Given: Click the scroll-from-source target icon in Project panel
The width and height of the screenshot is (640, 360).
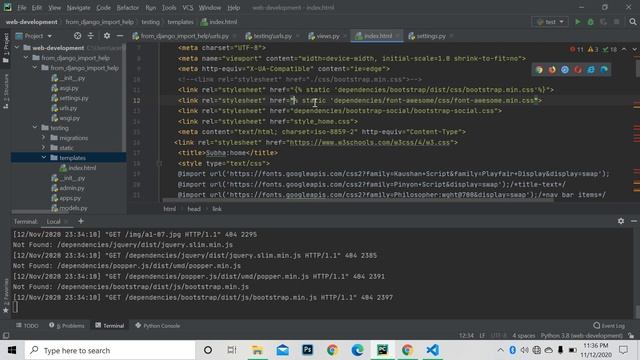Looking at the screenshot, I should 77,36.
